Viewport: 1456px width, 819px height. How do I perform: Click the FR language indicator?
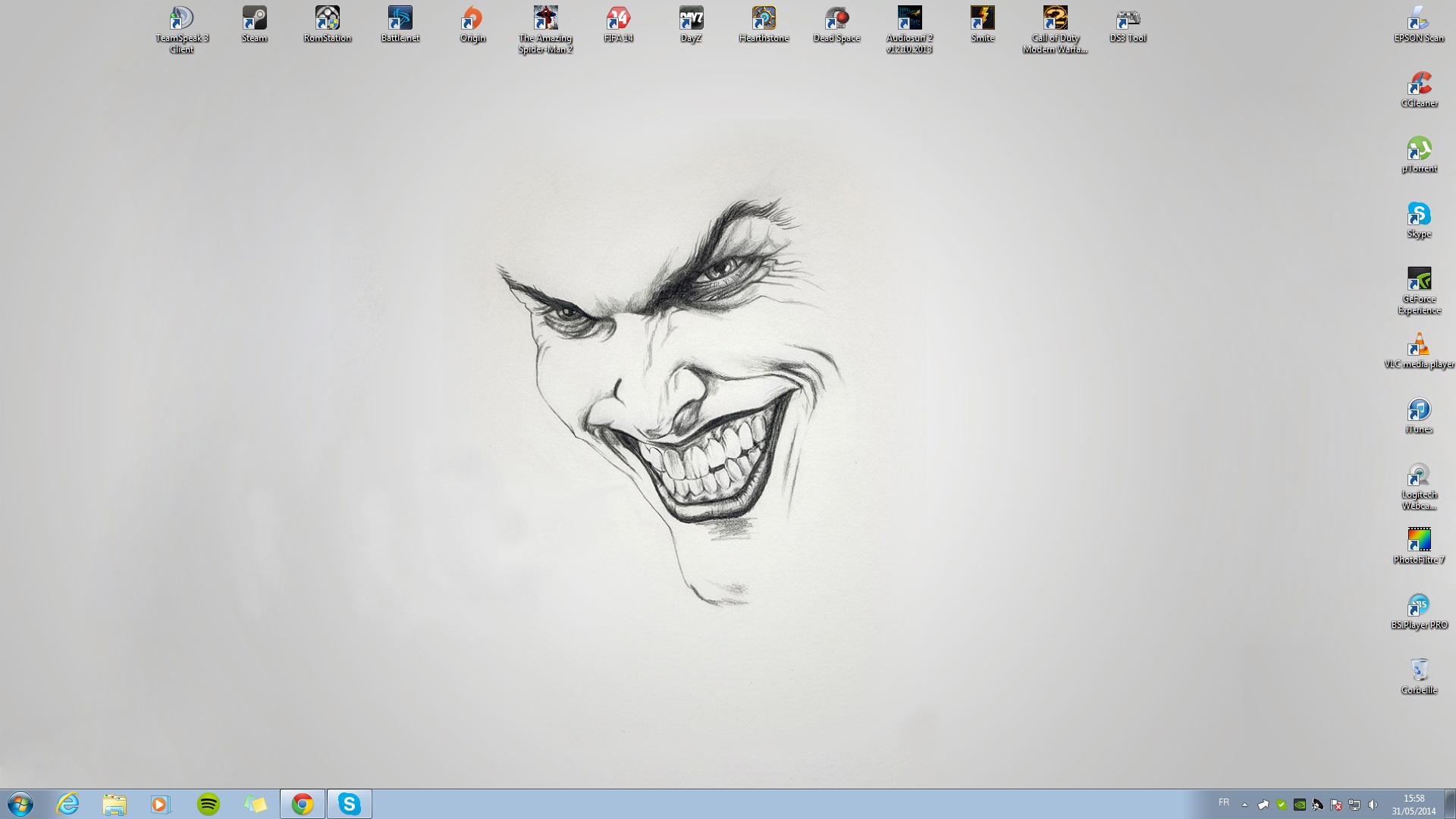1223,802
